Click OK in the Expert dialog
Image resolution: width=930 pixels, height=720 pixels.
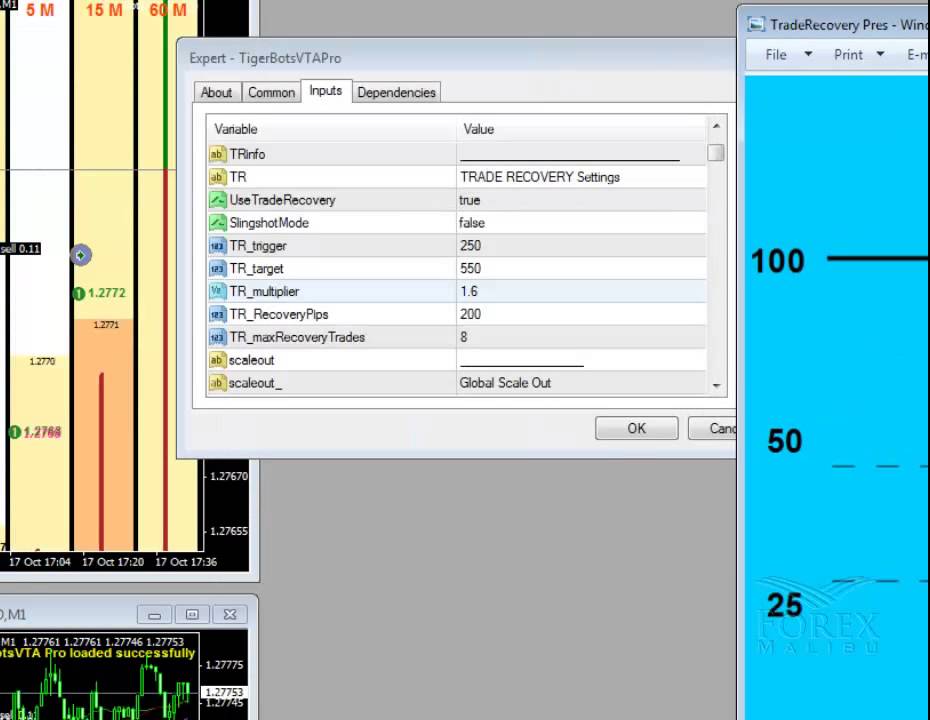(636, 428)
